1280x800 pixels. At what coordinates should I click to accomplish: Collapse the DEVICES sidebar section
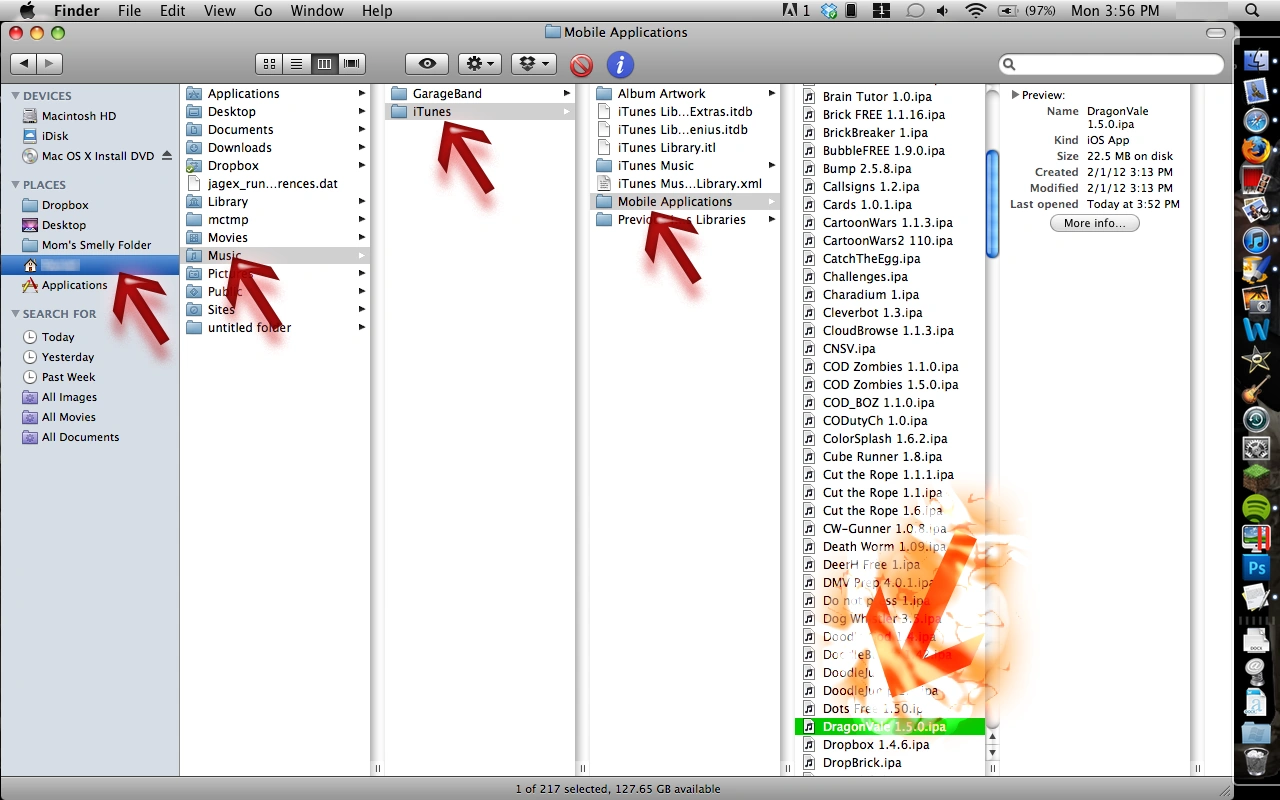(15, 96)
